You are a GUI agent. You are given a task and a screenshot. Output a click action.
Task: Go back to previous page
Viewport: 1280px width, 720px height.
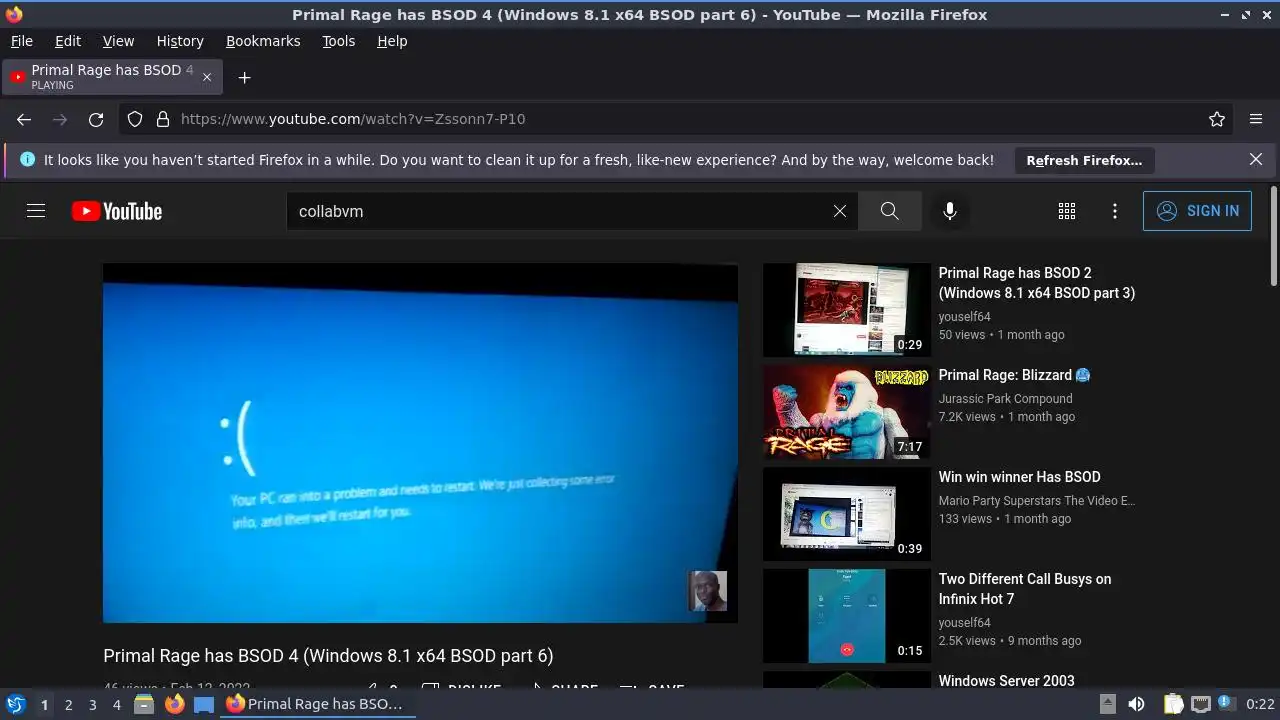pos(24,119)
